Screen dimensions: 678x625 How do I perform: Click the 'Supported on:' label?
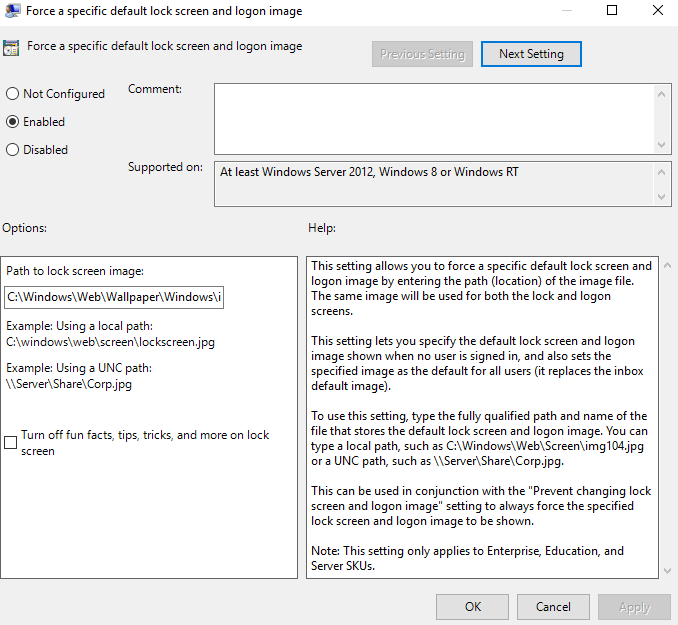pyautogui.click(x=165, y=167)
